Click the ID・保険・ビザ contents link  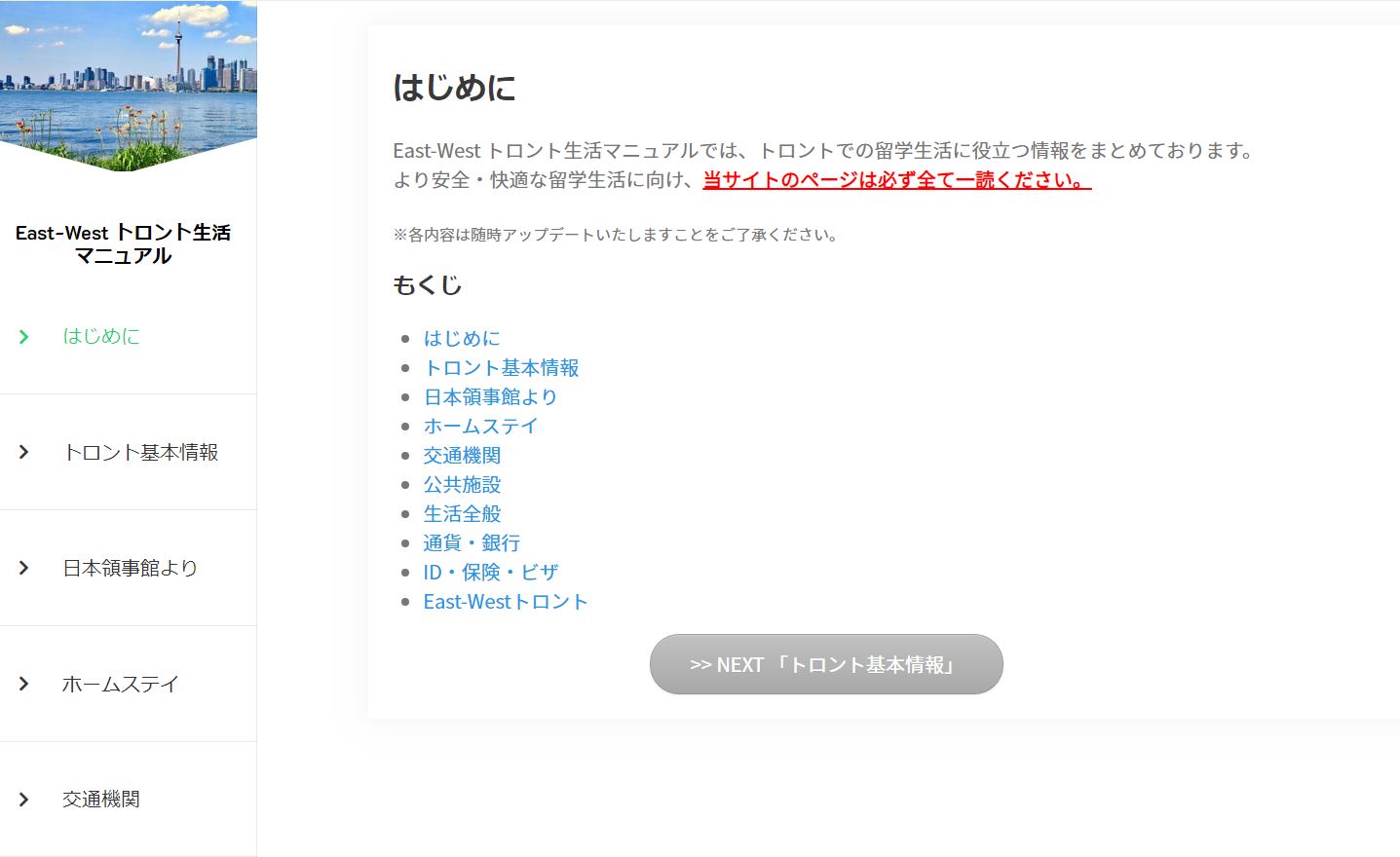491,572
